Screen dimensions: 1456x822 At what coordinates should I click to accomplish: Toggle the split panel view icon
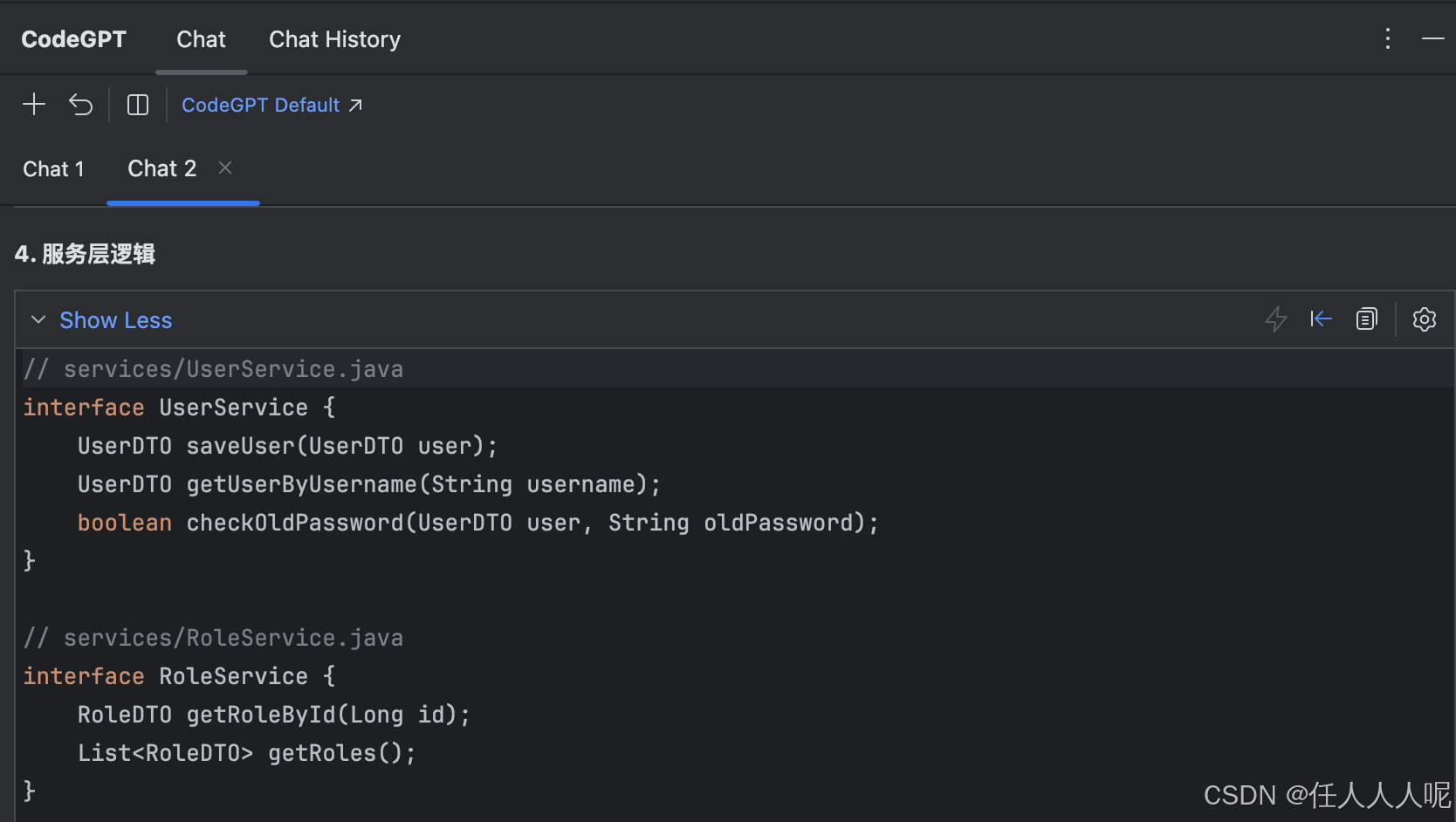tap(138, 105)
